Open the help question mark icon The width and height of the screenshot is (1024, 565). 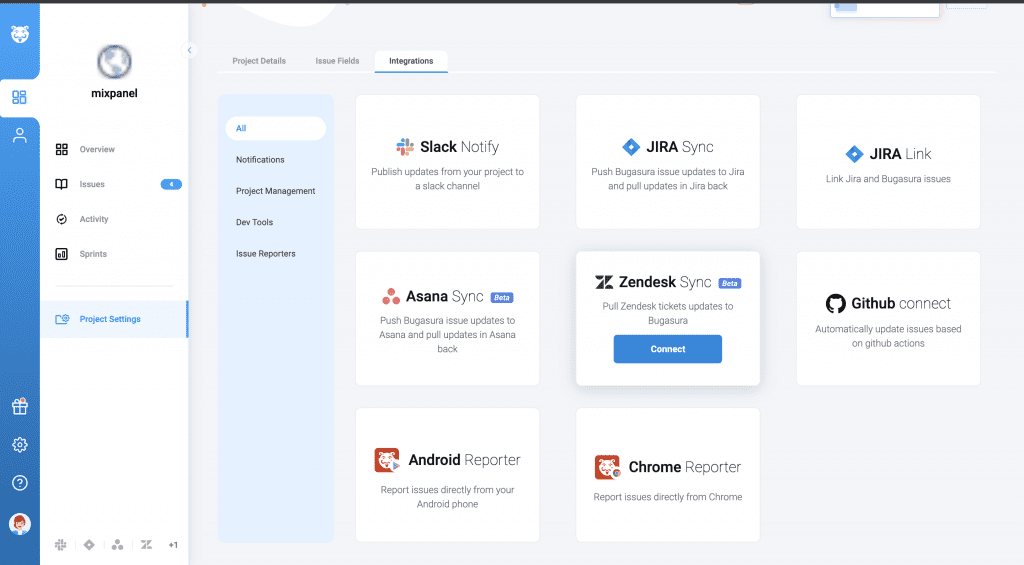20,483
